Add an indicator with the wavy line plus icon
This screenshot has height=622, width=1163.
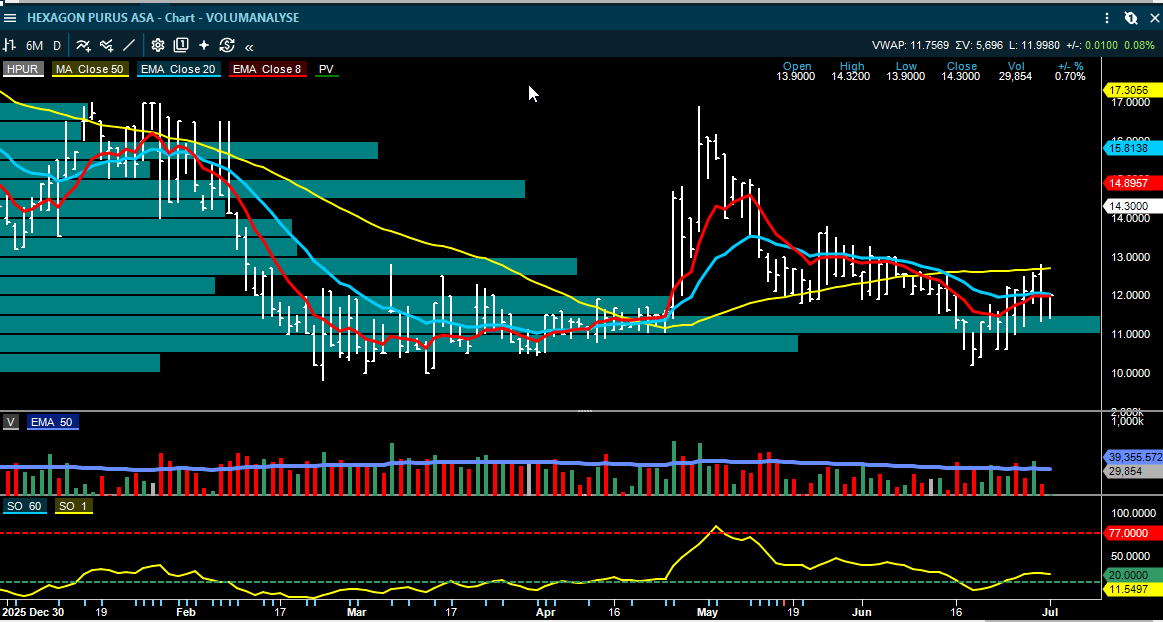(83, 45)
